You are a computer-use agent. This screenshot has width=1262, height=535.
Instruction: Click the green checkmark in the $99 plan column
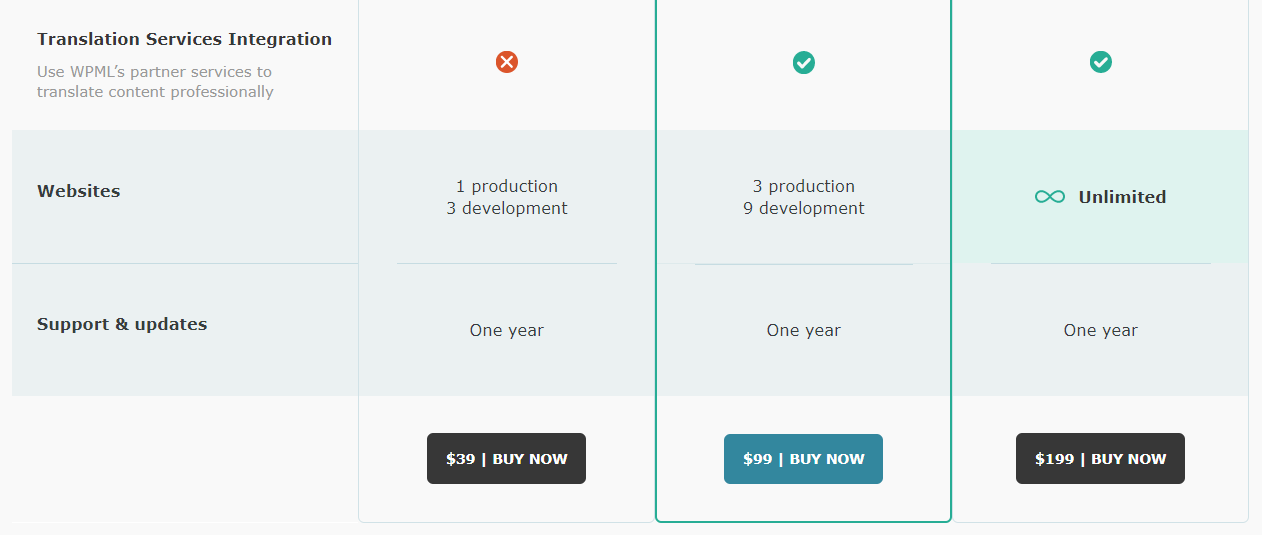coord(804,62)
